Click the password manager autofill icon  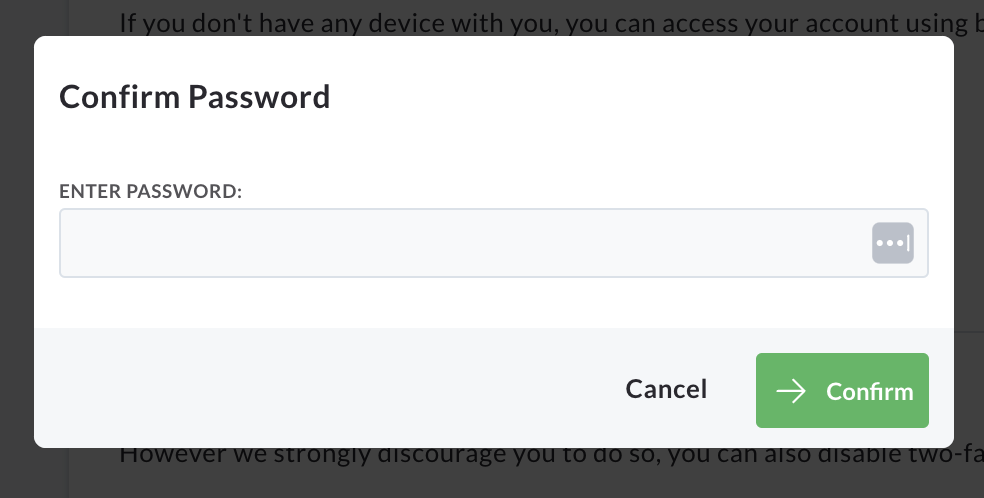(x=892, y=243)
